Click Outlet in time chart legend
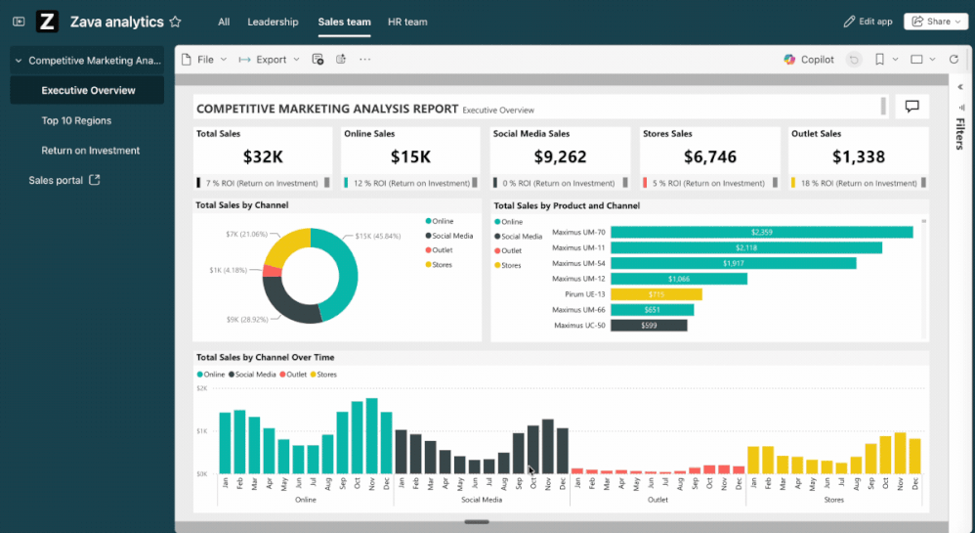Screen dimensions: 975x533 pos(293,374)
